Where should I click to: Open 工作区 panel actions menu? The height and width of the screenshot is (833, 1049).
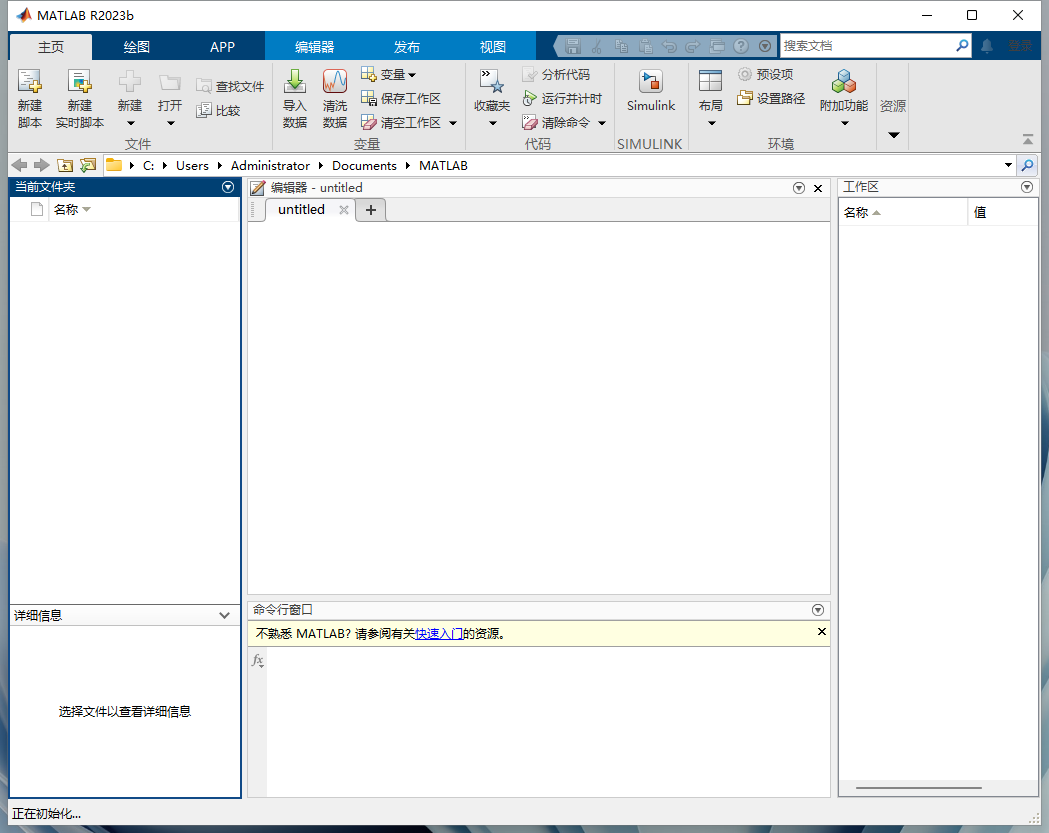(x=1027, y=187)
